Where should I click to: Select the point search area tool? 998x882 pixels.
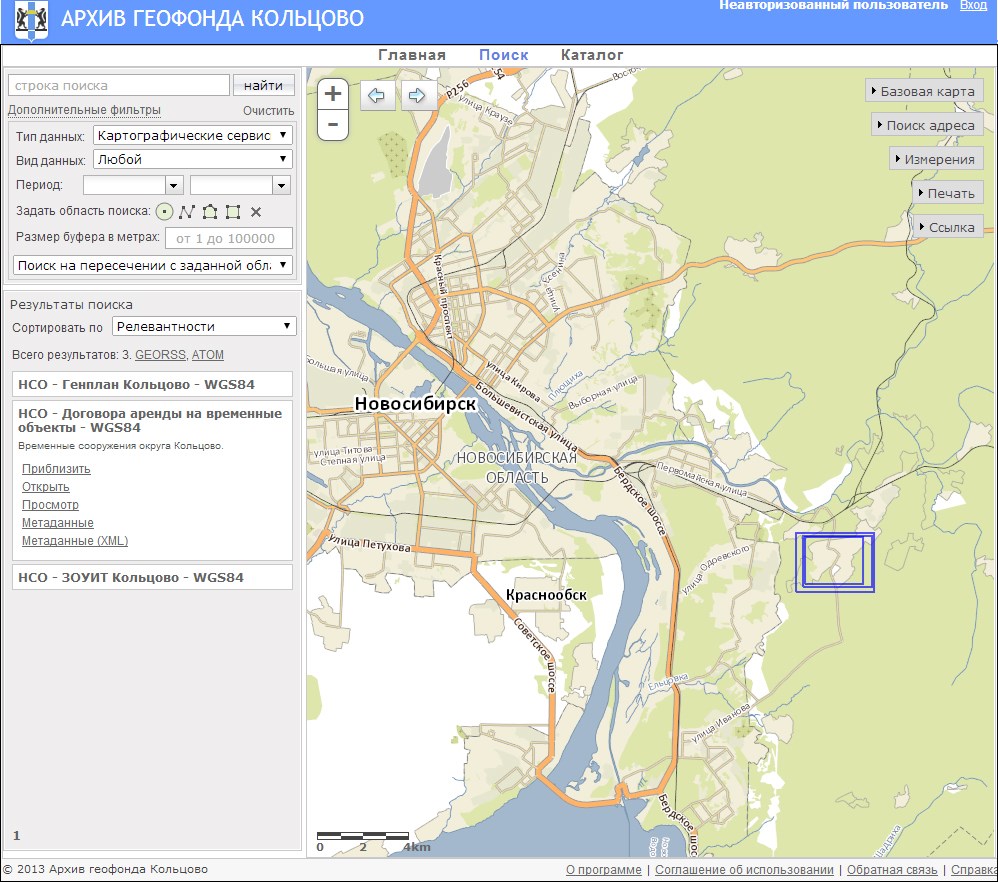click(165, 211)
